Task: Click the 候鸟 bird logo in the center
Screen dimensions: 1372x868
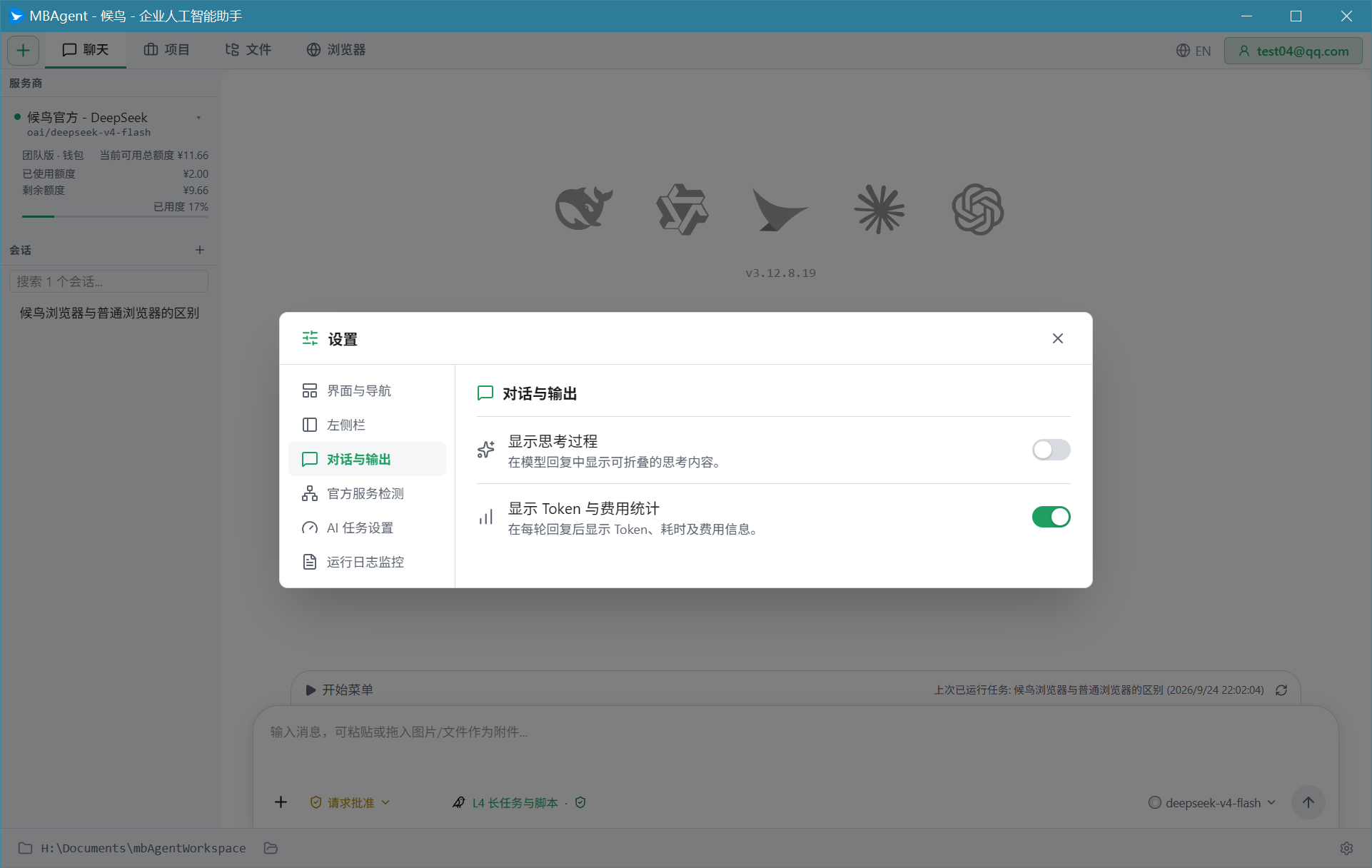Action: (780, 209)
